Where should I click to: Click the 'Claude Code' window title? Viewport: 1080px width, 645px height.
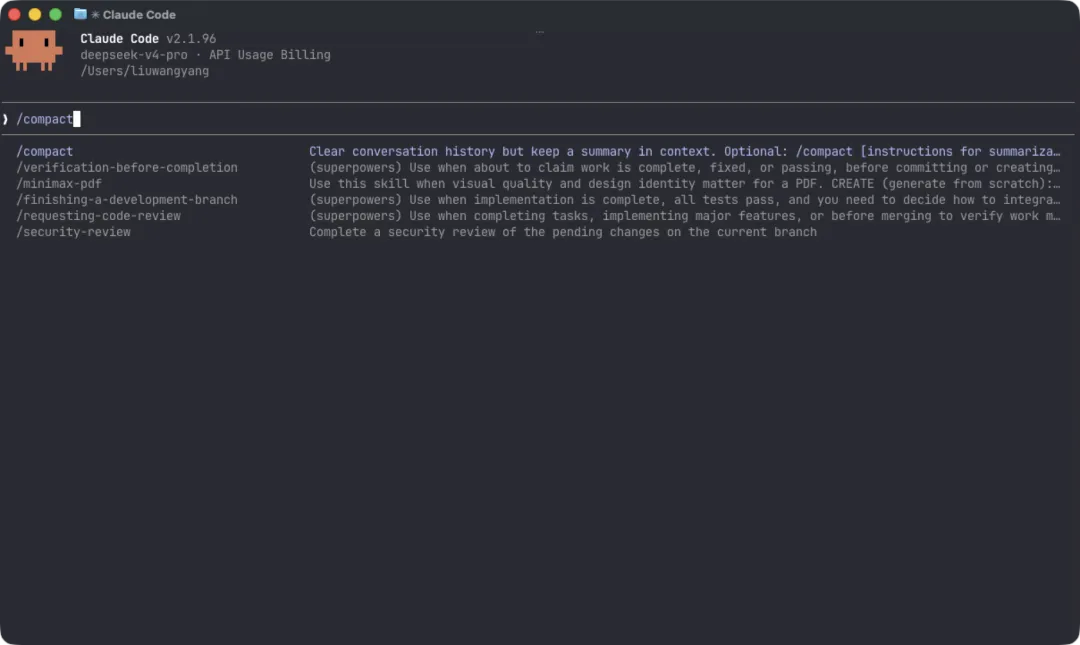[139, 14]
